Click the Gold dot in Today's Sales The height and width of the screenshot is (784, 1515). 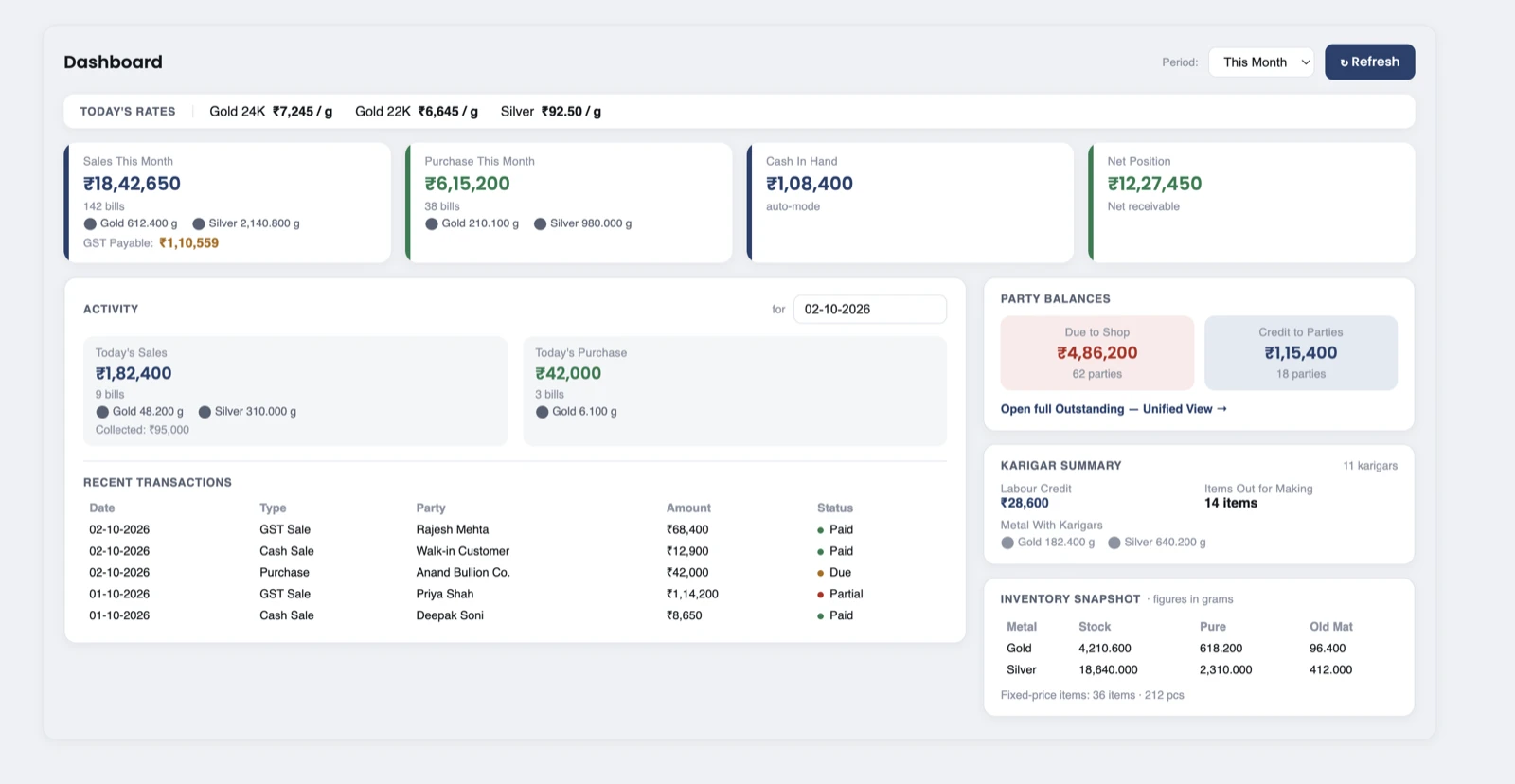[x=102, y=412]
